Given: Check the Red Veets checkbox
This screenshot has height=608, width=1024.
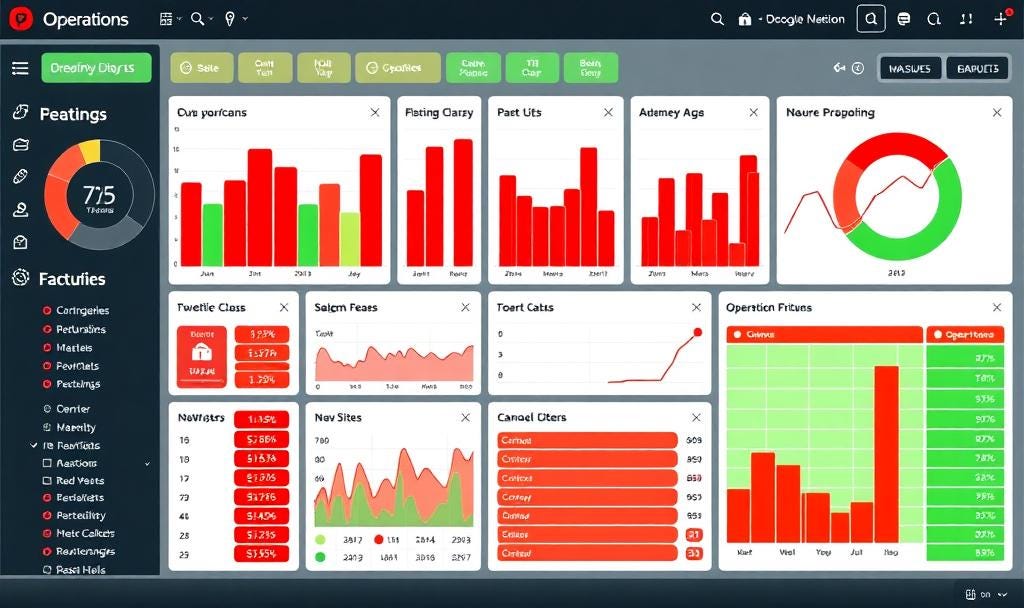Looking at the screenshot, I should click(47, 481).
